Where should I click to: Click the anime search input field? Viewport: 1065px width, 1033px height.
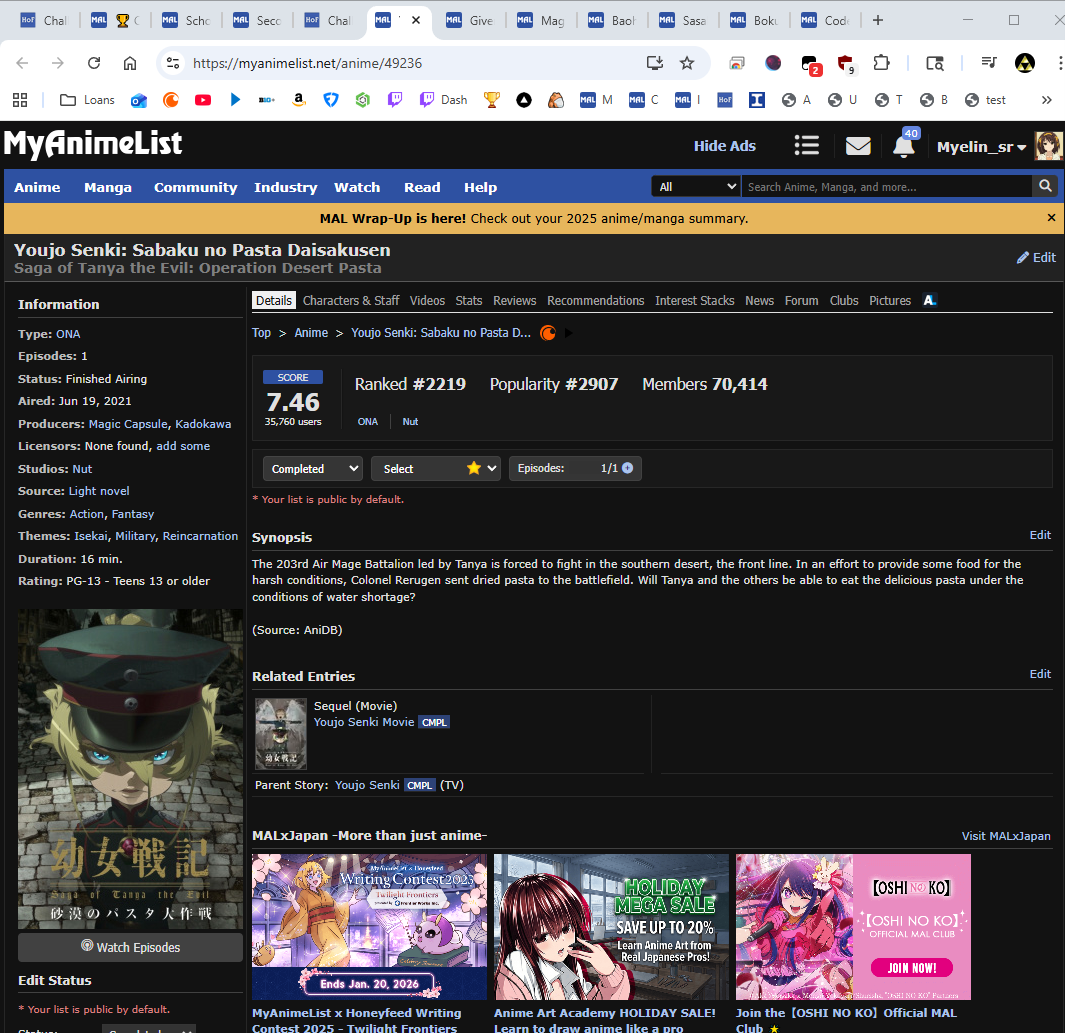886,186
